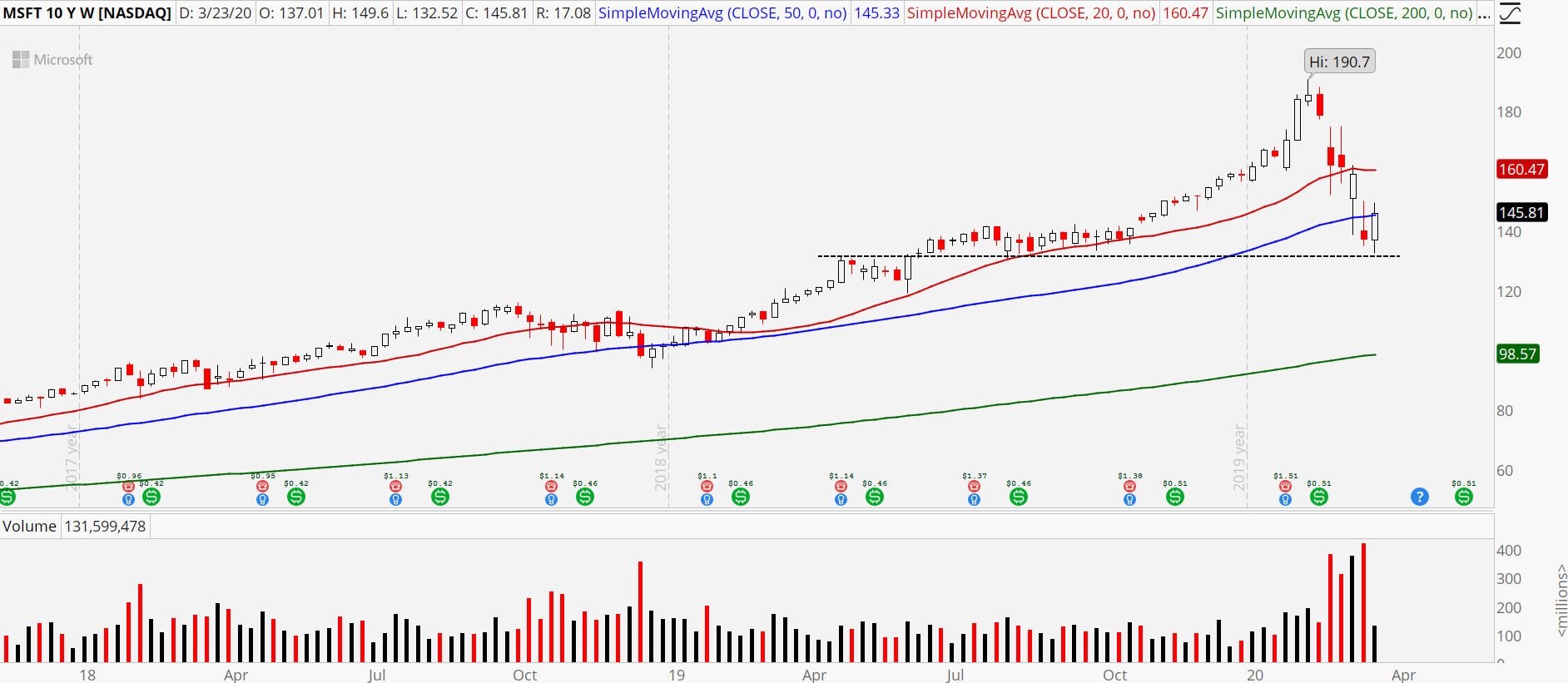
Task: Click the high value H: 149.6
Action: 360,13
